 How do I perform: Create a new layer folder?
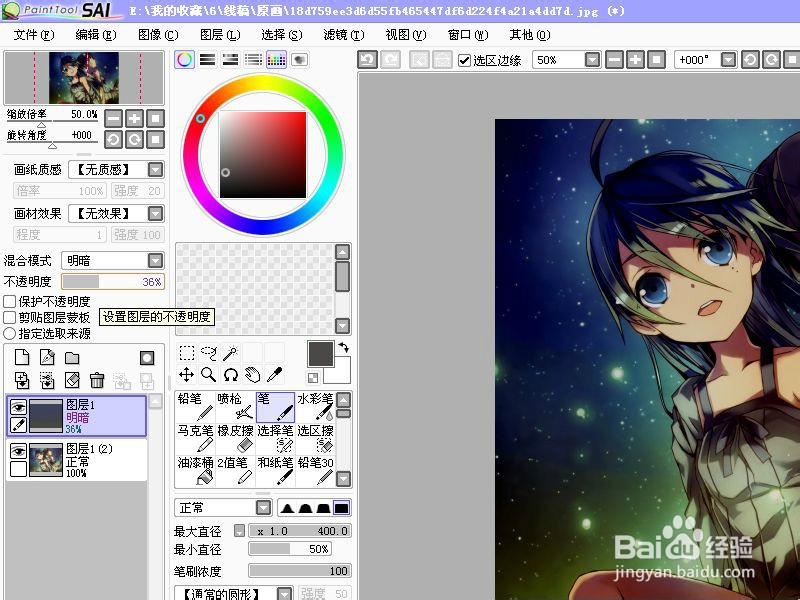pyautogui.click(x=72, y=357)
